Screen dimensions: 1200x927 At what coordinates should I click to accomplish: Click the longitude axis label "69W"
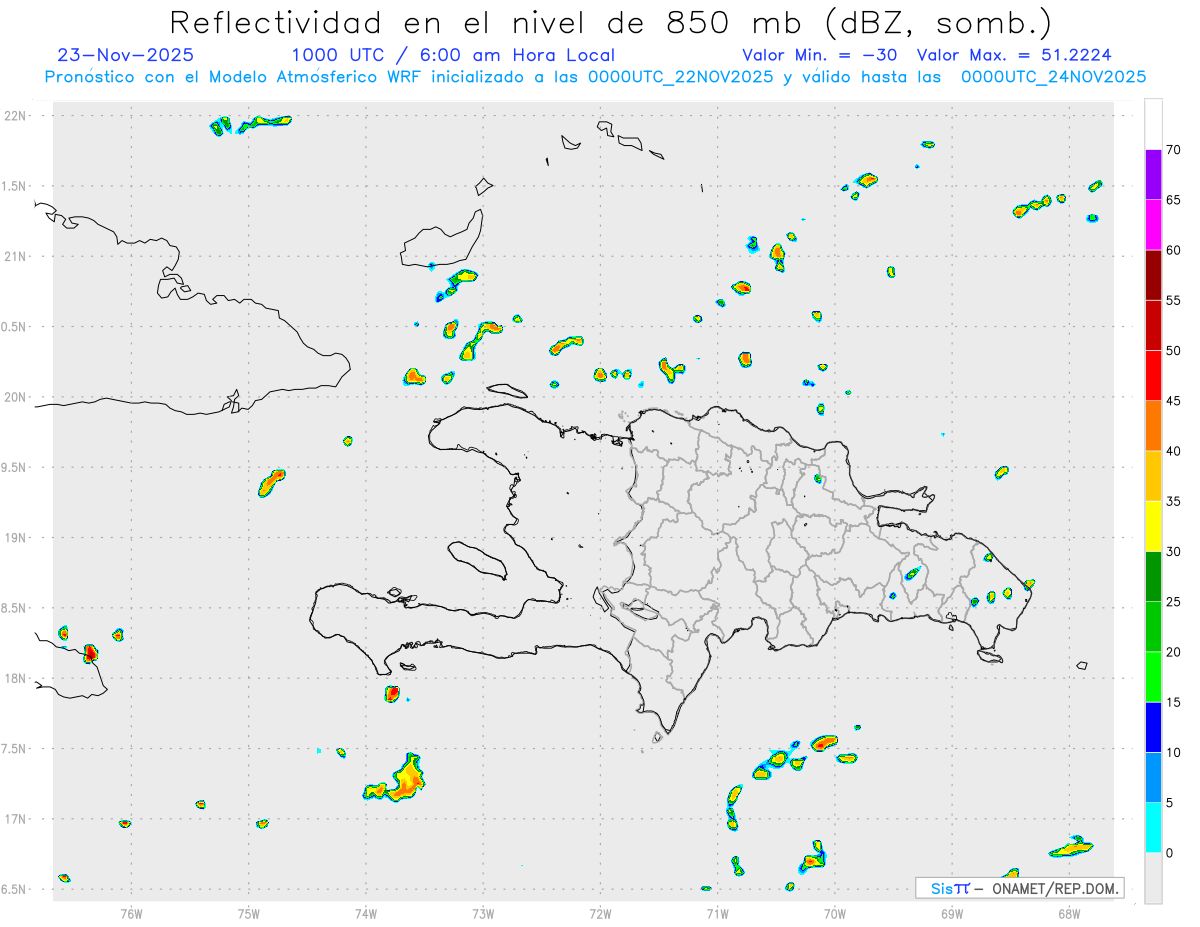(x=952, y=912)
